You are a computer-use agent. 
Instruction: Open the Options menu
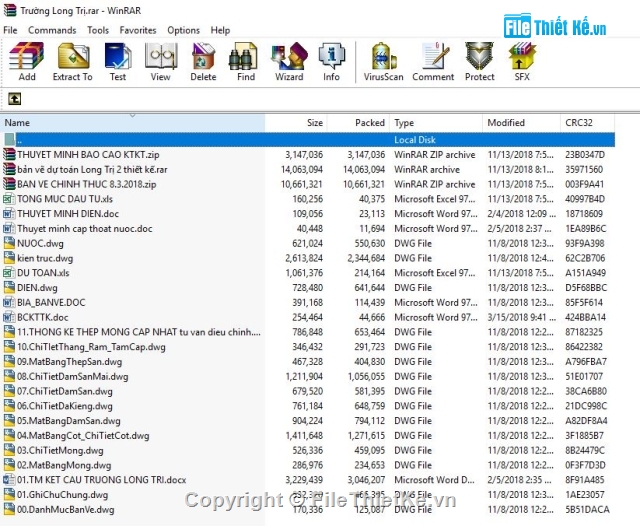pos(183,30)
